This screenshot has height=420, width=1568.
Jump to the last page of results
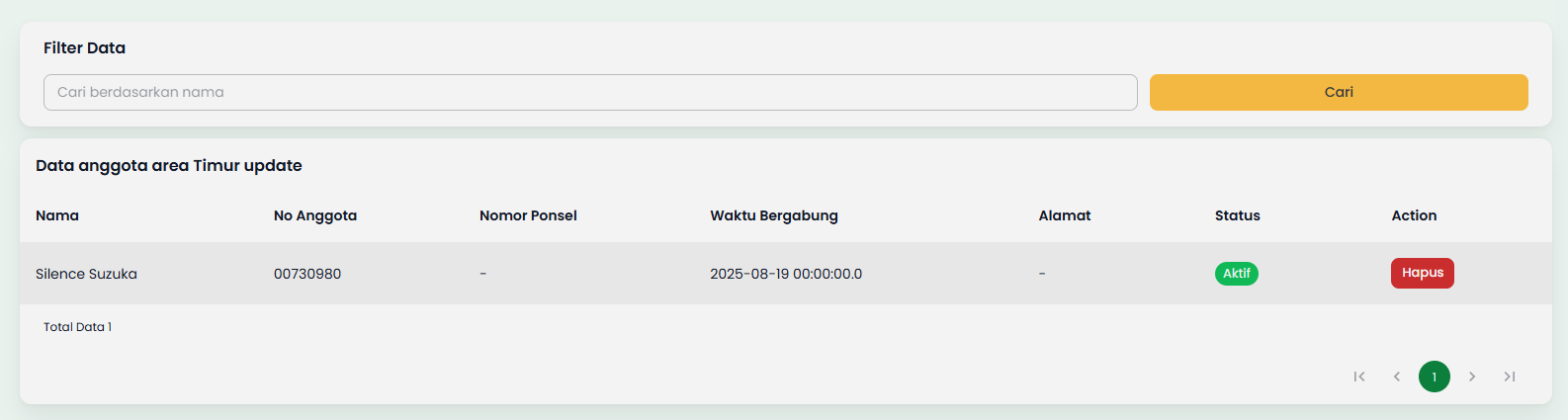tap(1510, 377)
